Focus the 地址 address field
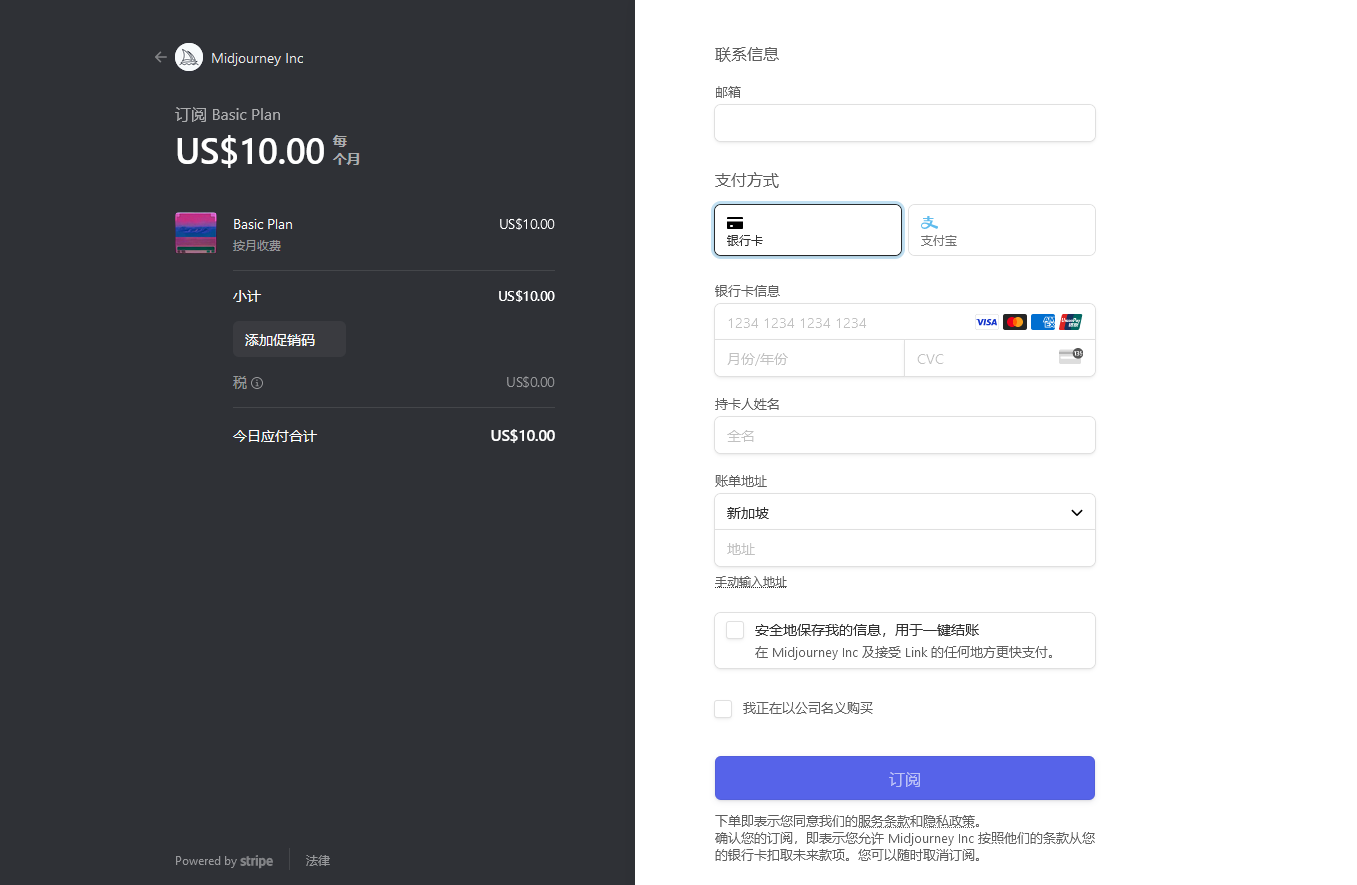The width and height of the screenshot is (1357, 885). [905, 548]
